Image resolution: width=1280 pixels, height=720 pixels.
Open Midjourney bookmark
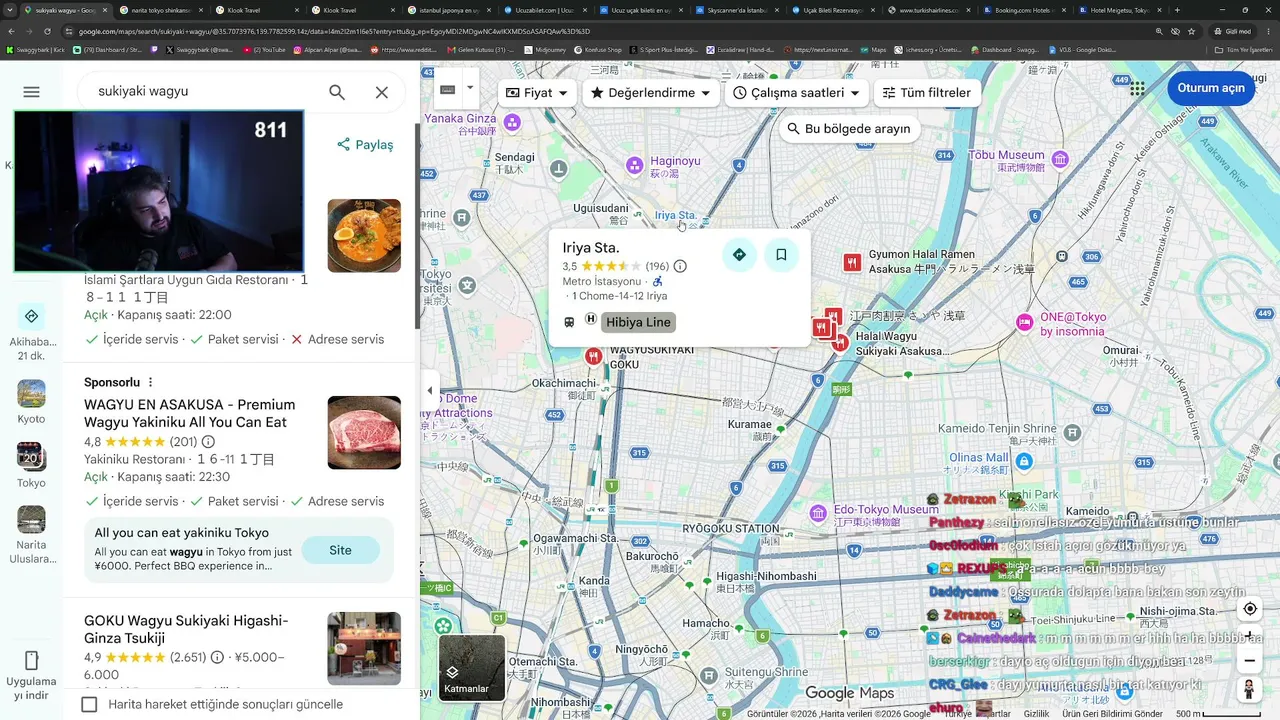pos(544,49)
